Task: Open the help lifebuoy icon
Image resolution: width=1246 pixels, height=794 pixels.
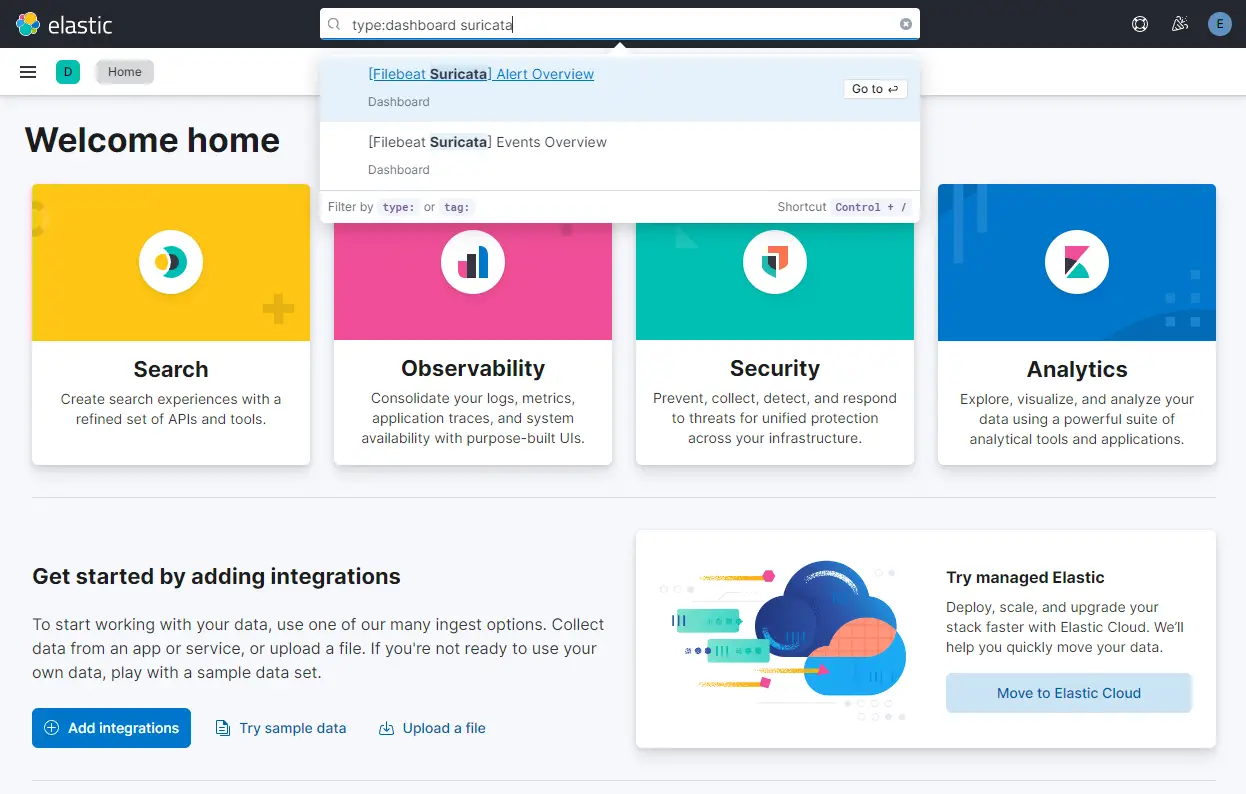Action: (x=1139, y=24)
